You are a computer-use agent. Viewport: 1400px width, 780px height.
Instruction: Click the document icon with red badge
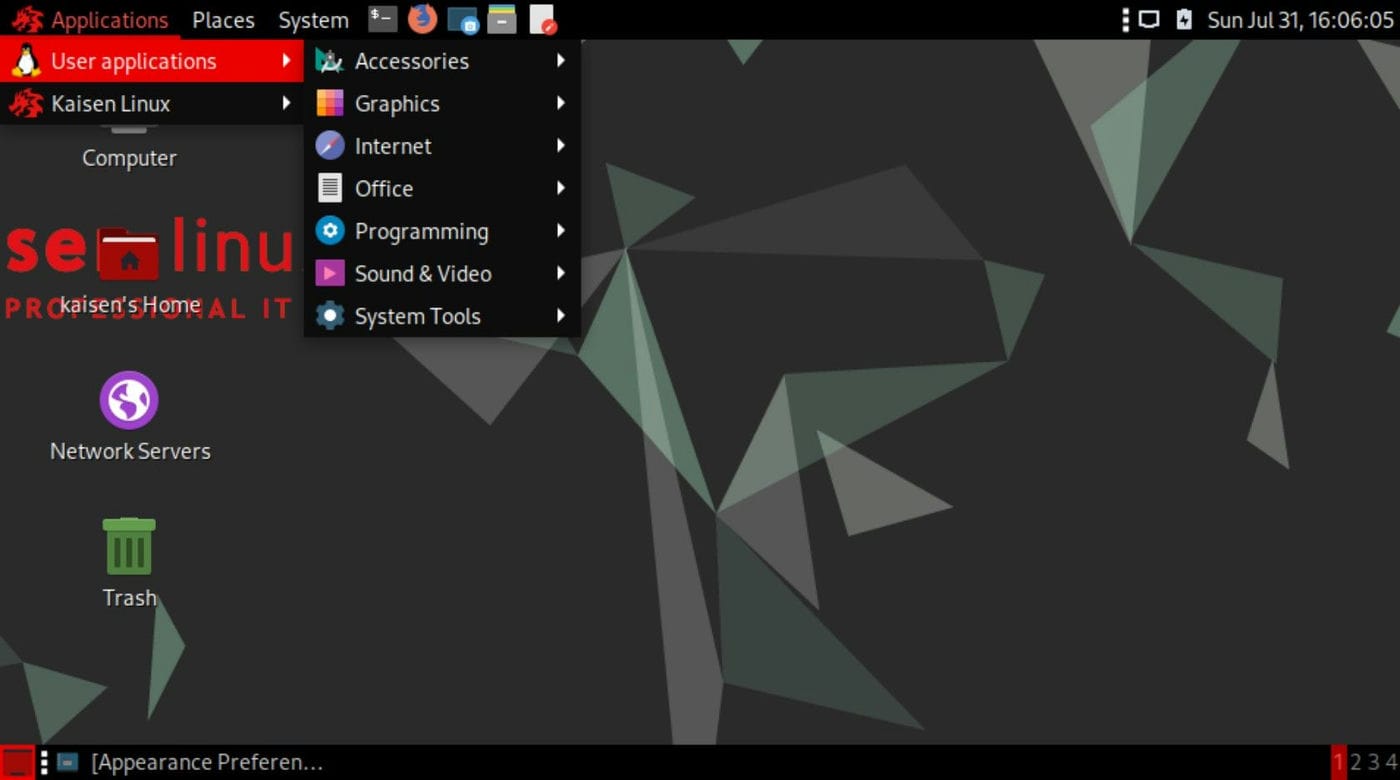[x=543, y=18]
